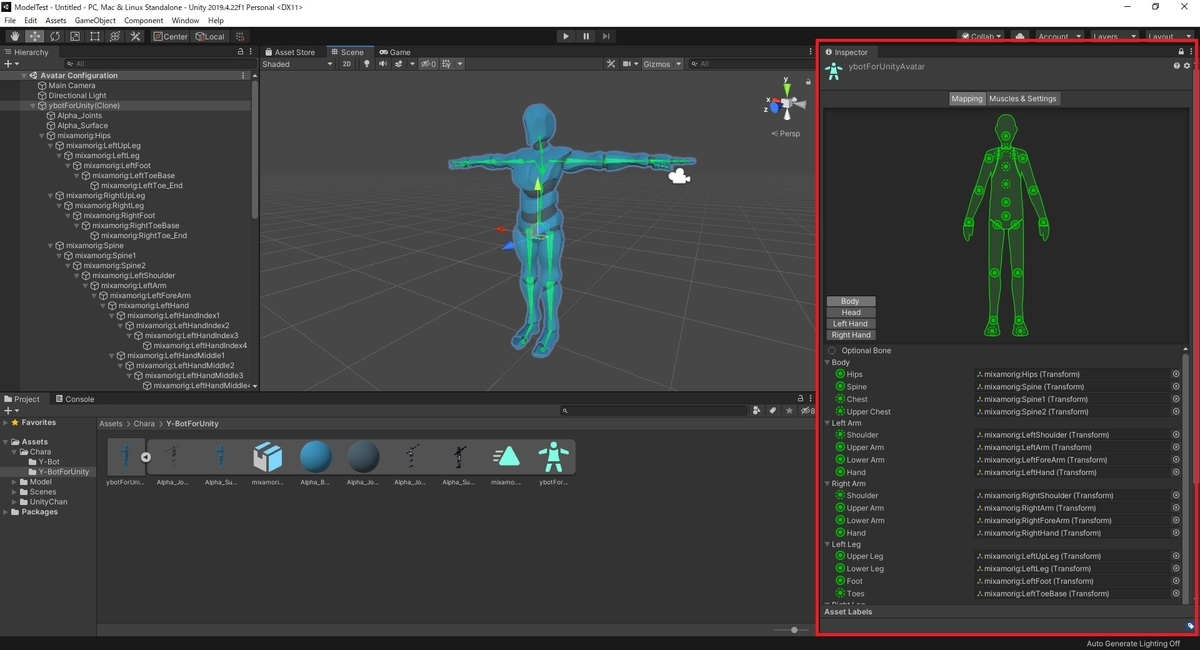Select the Scale tool
The height and width of the screenshot is (650, 1200).
[75, 36]
